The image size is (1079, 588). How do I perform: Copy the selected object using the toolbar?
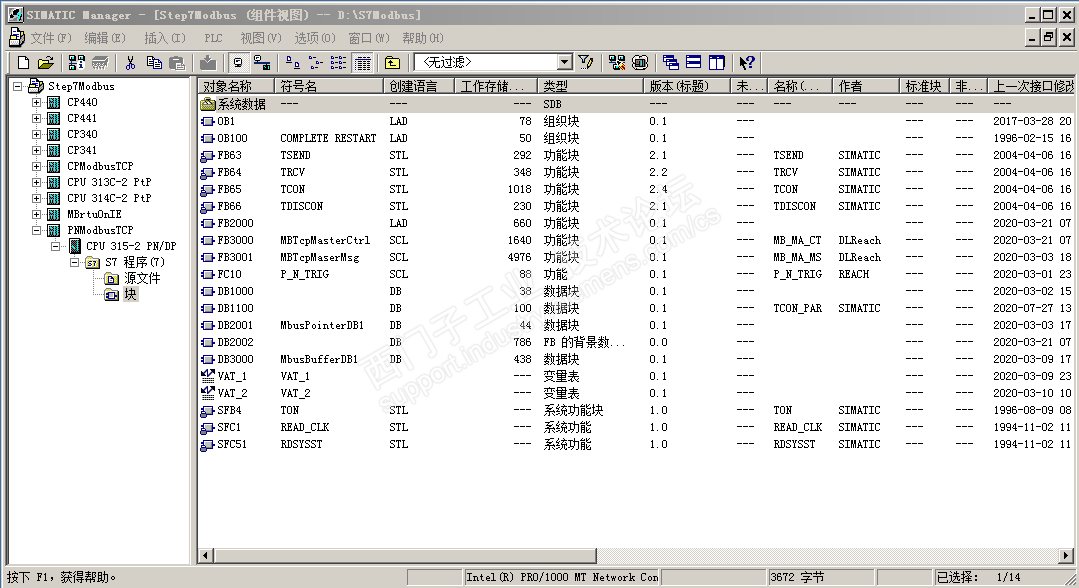tap(154, 63)
